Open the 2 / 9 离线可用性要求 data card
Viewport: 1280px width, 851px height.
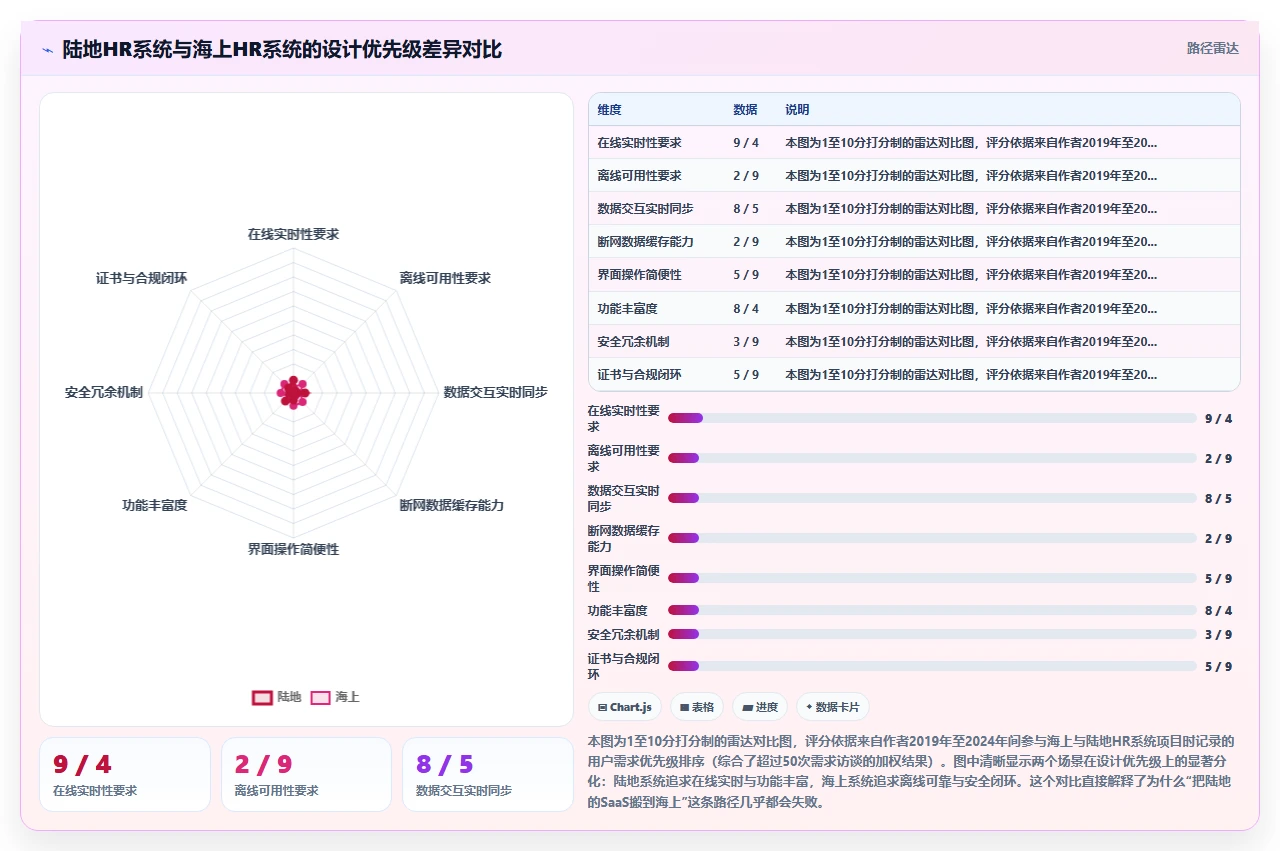(306, 774)
